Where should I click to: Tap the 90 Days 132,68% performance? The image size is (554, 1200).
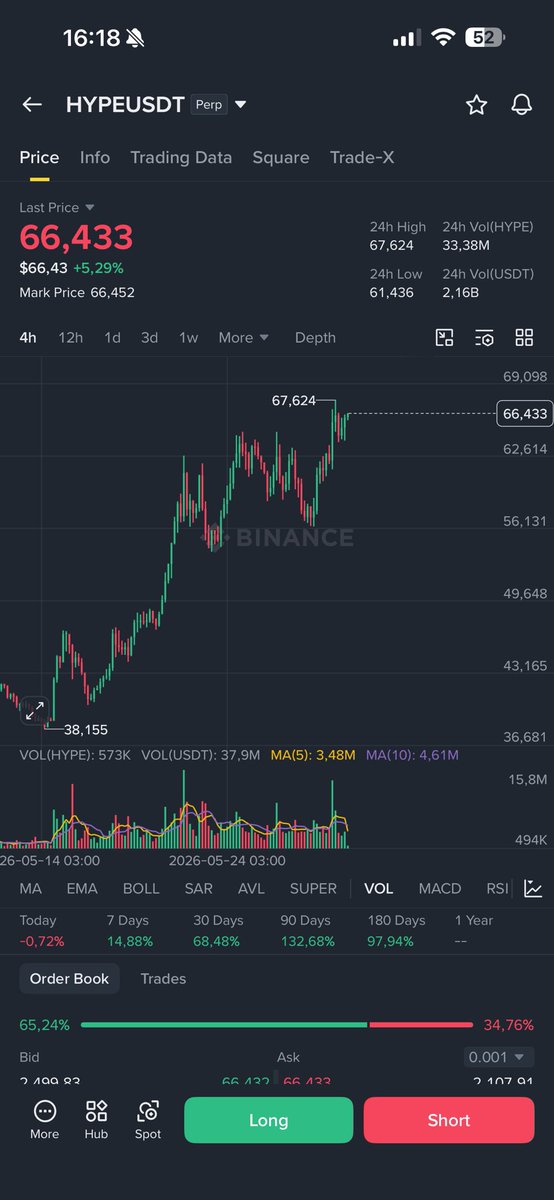[x=307, y=931]
